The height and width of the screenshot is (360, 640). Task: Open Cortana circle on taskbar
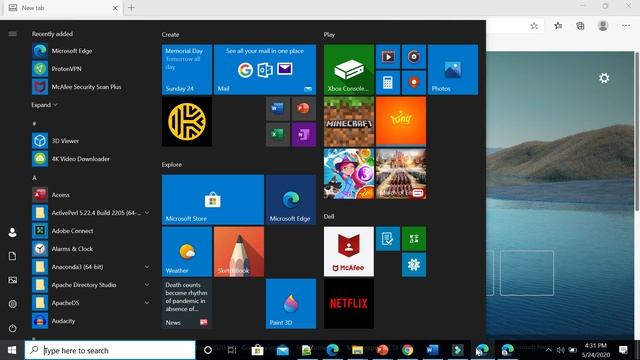coord(208,350)
